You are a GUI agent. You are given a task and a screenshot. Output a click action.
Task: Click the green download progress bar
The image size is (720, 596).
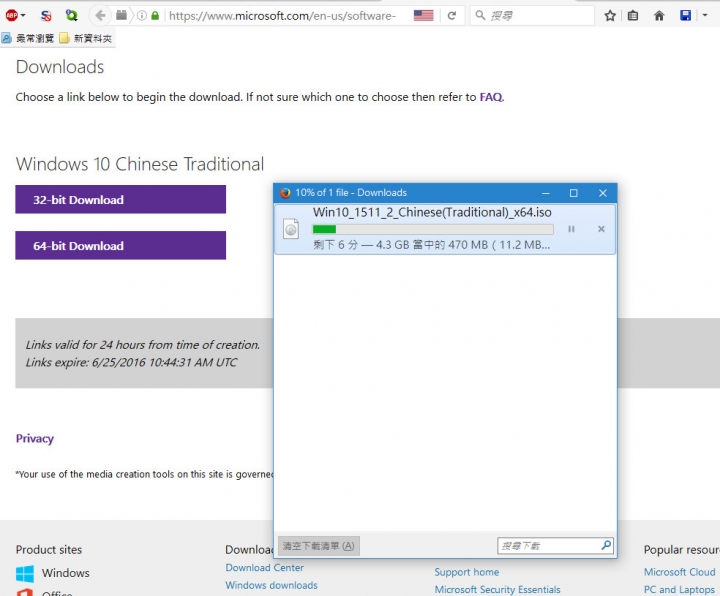click(x=433, y=229)
